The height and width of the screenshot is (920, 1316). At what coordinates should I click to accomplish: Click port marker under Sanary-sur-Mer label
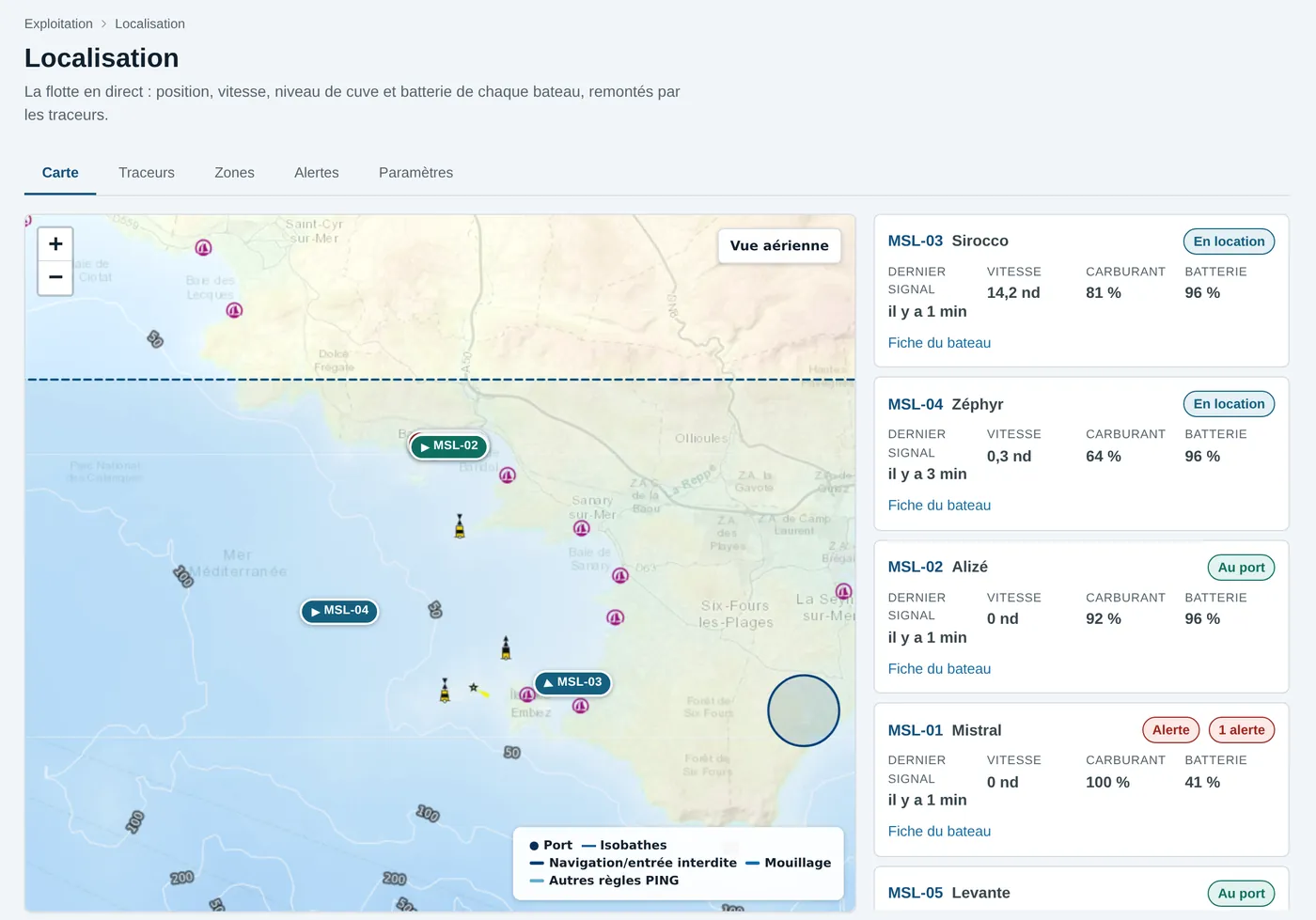click(x=582, y=529)
